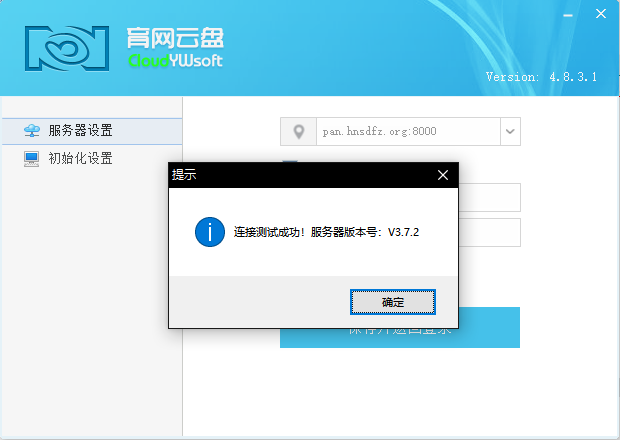The height and width of the screenshot is (440, 620).
Task: Open the 初始化设置 sidebar item
Action: (x=80, y=158)
